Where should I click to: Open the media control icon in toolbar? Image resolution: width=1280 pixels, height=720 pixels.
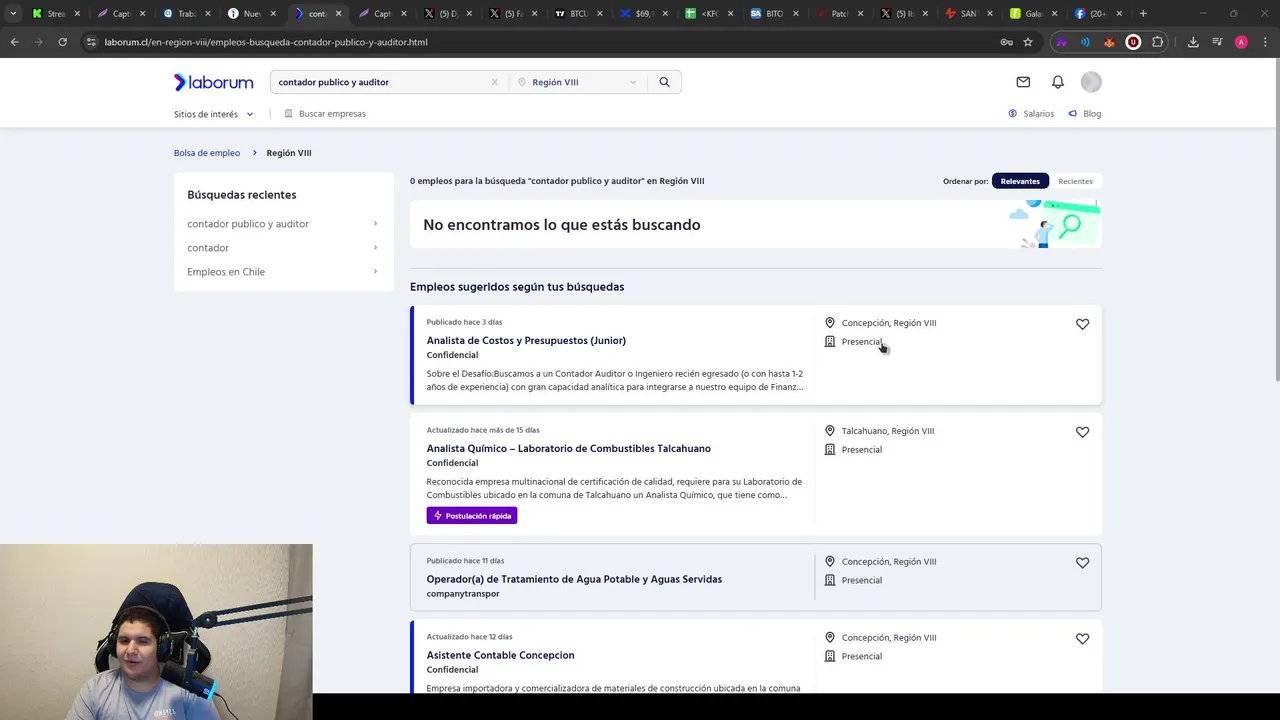1217,42
